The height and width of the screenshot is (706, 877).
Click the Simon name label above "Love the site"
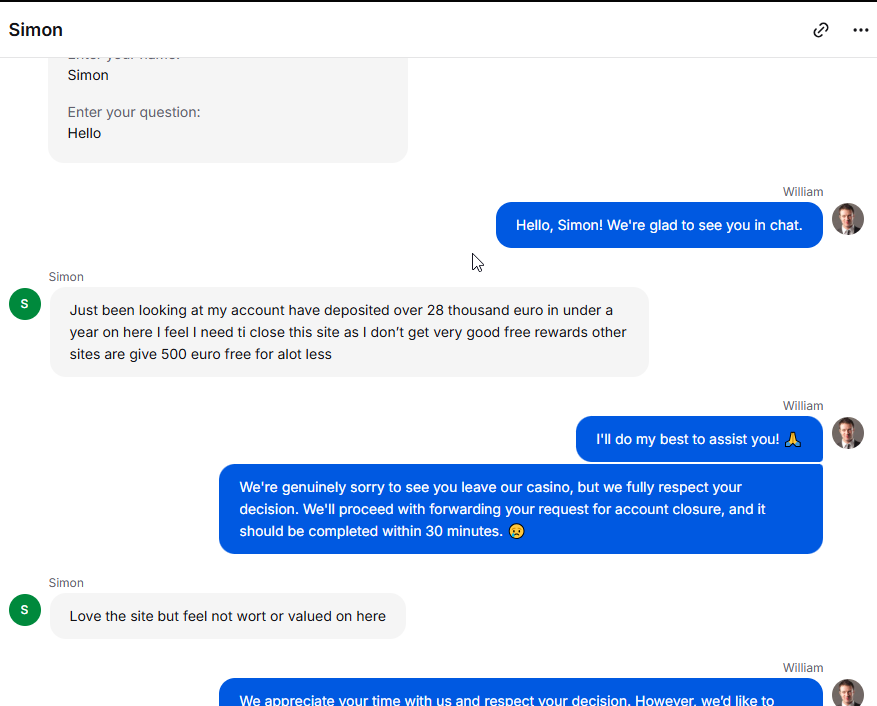(x=66, y=583)
